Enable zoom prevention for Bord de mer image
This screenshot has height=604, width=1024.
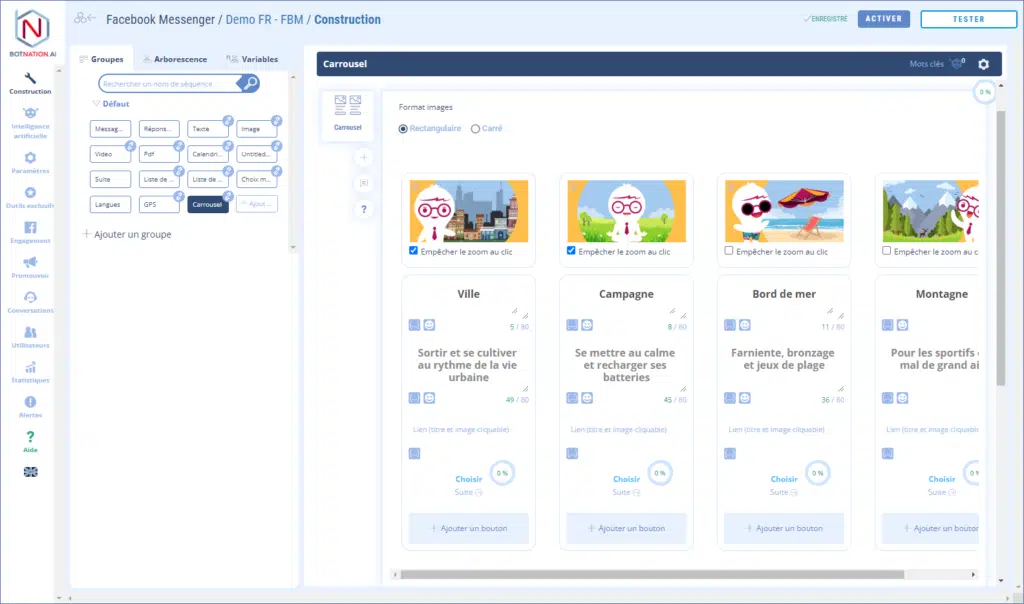point(729,251)
